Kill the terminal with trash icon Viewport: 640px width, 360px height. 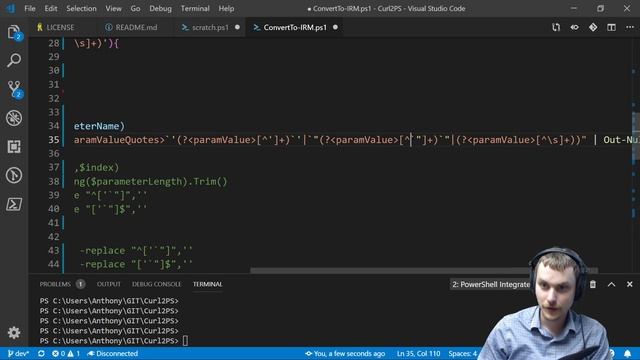click(x=593, y=284)
